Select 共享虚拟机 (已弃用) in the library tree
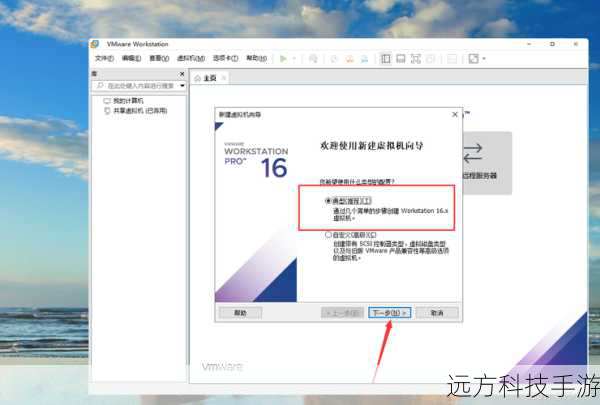 tap(140, 111)
